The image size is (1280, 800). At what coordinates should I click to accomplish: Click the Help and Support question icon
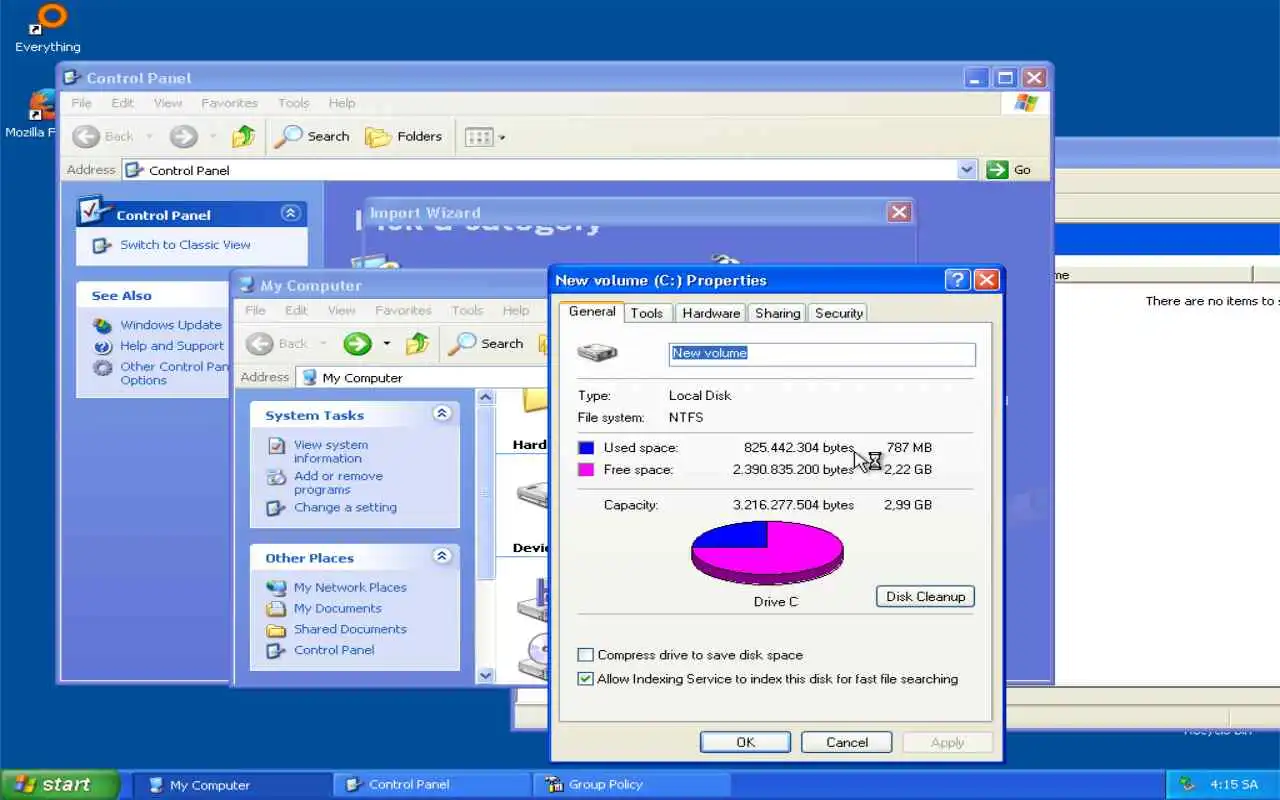(102, 346)
